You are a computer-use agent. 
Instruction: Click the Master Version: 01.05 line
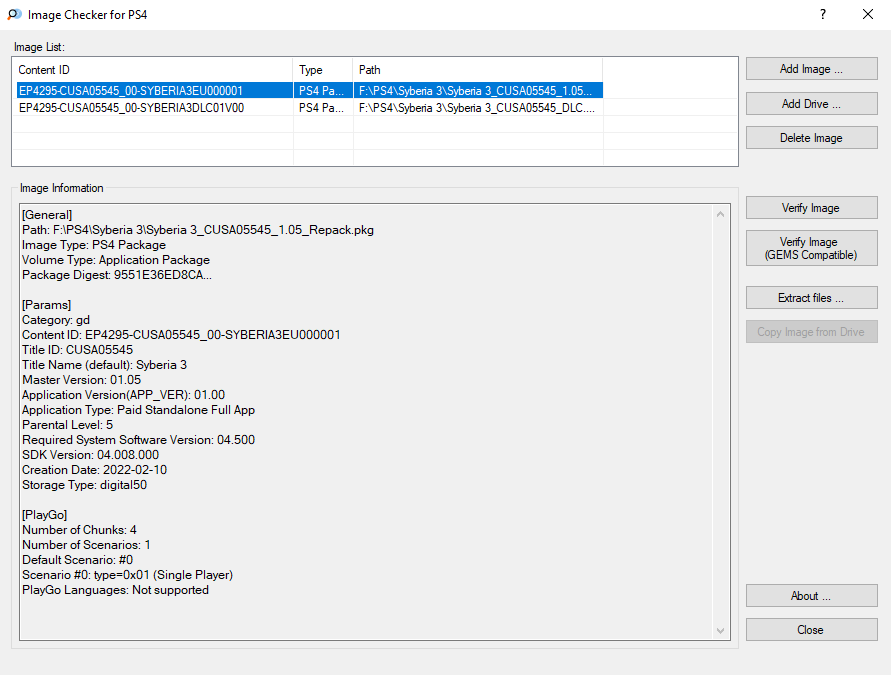click(x=81, y=380)
